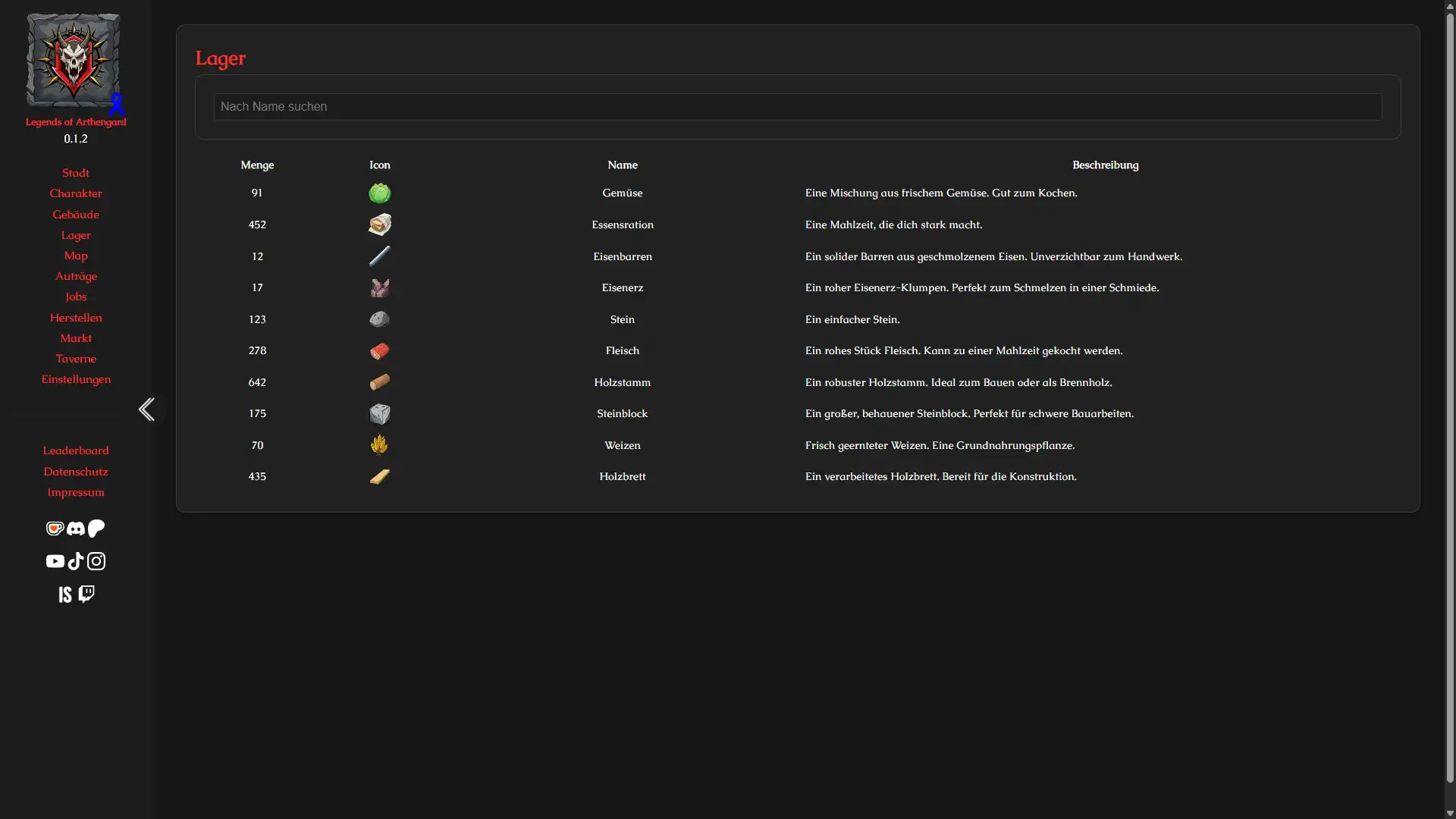The width and height of the screenshot is (1456, 819).
Task: Click the Steinblock stone block icon
Action: (x=379, y=413)
